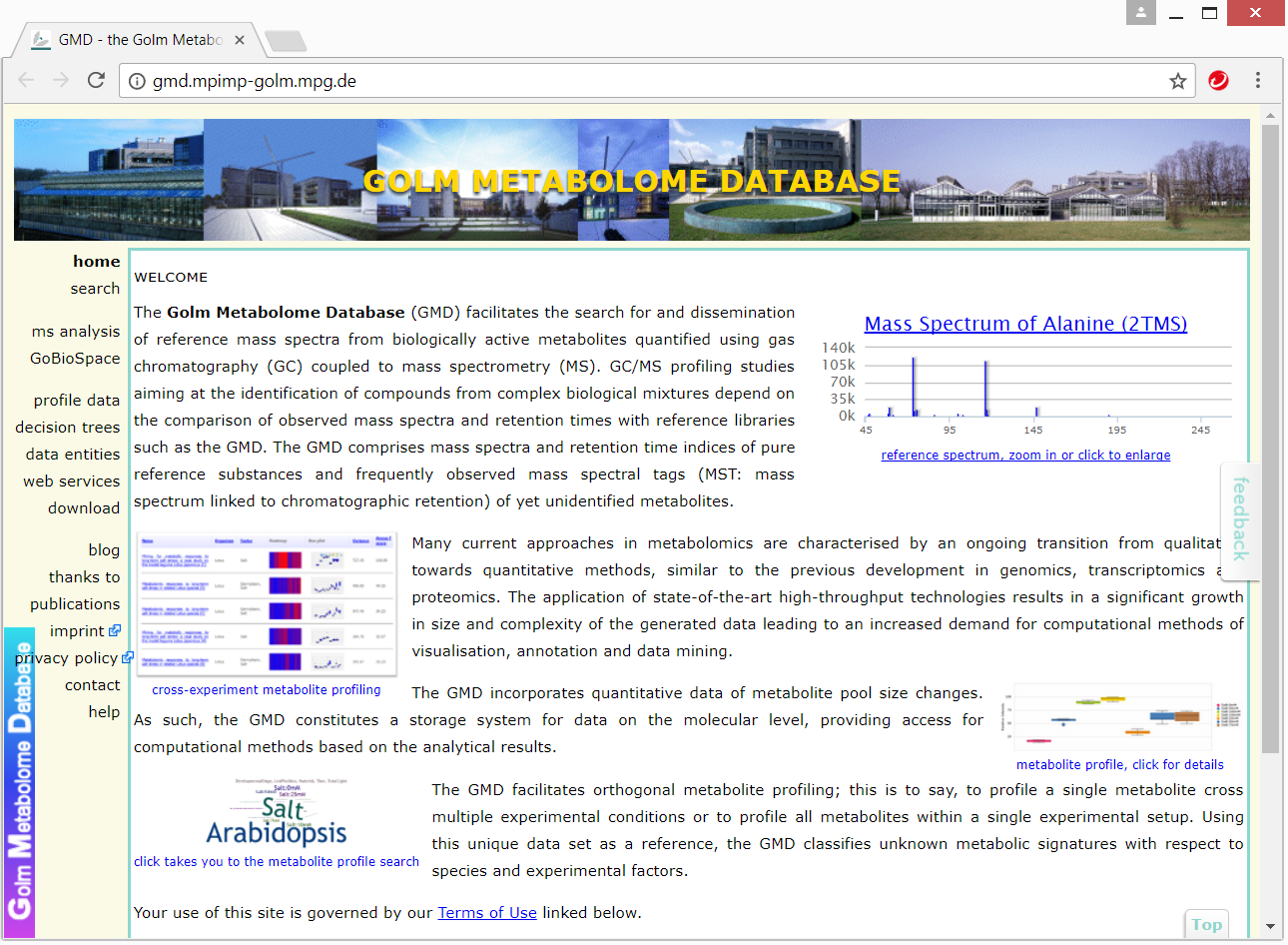Click the address bar URL field
The width and height of the screenshot is (1288, 945).
pyautogui.click(x=659, y=81)
